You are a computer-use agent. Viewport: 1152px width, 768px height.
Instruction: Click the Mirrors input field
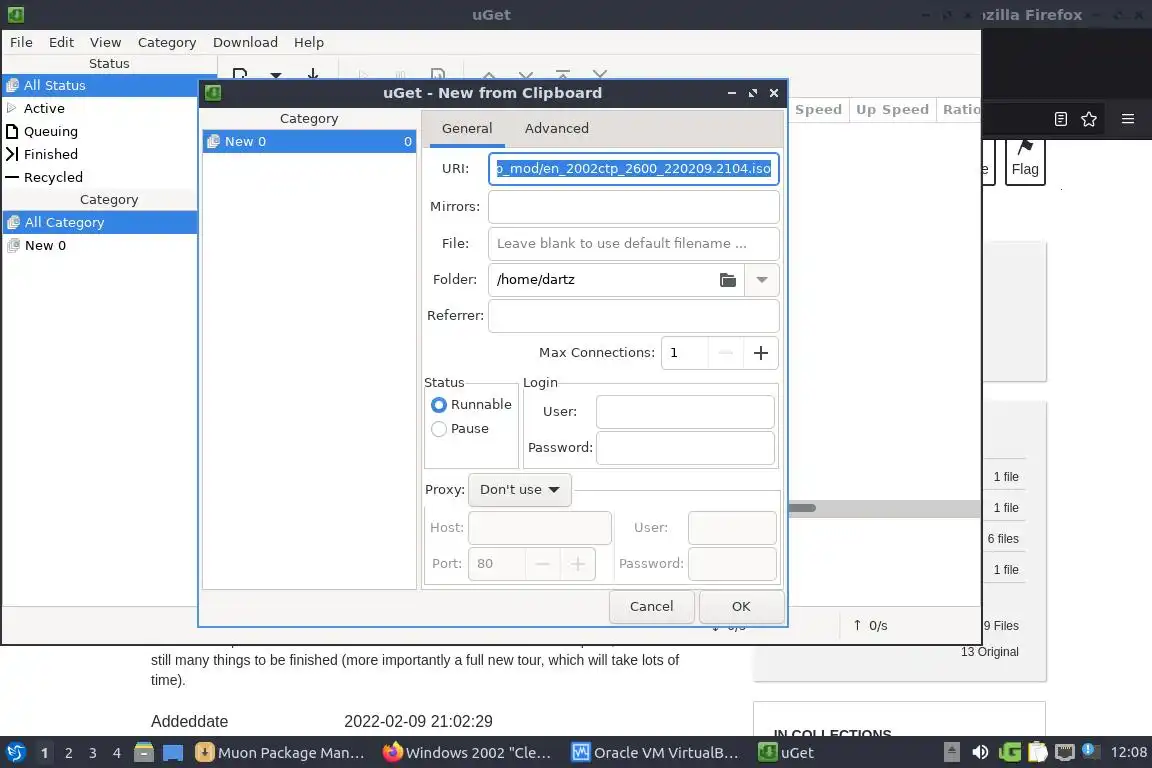click(633, 207)
